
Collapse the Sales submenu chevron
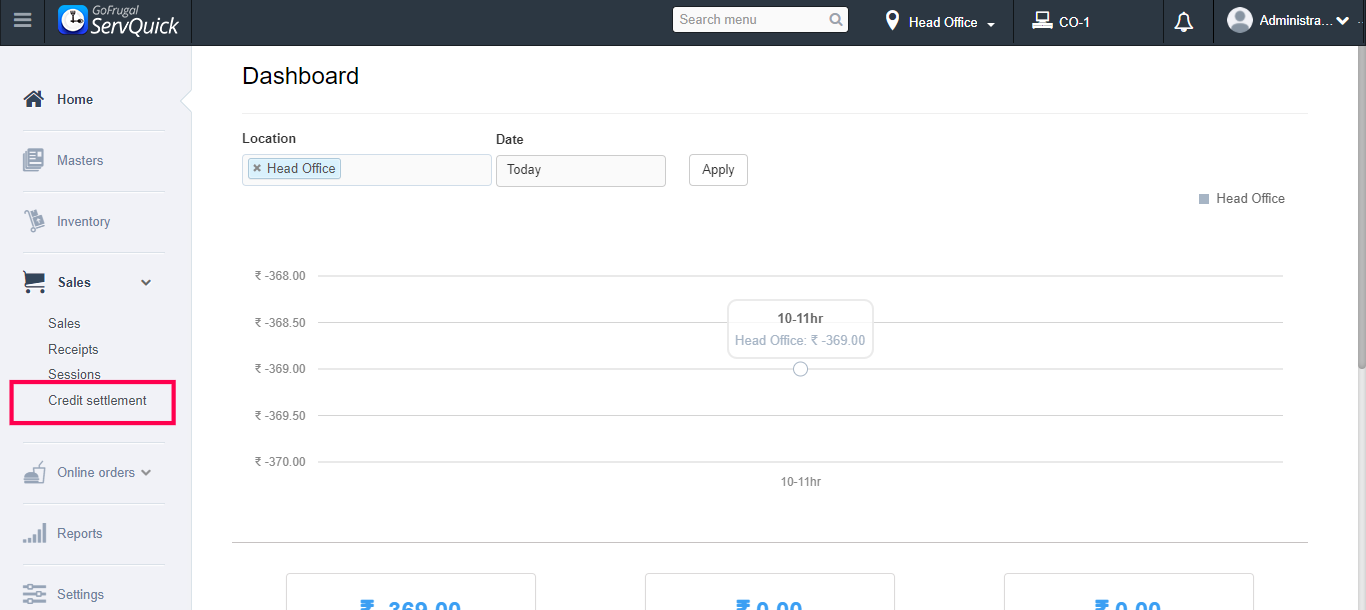146,282
